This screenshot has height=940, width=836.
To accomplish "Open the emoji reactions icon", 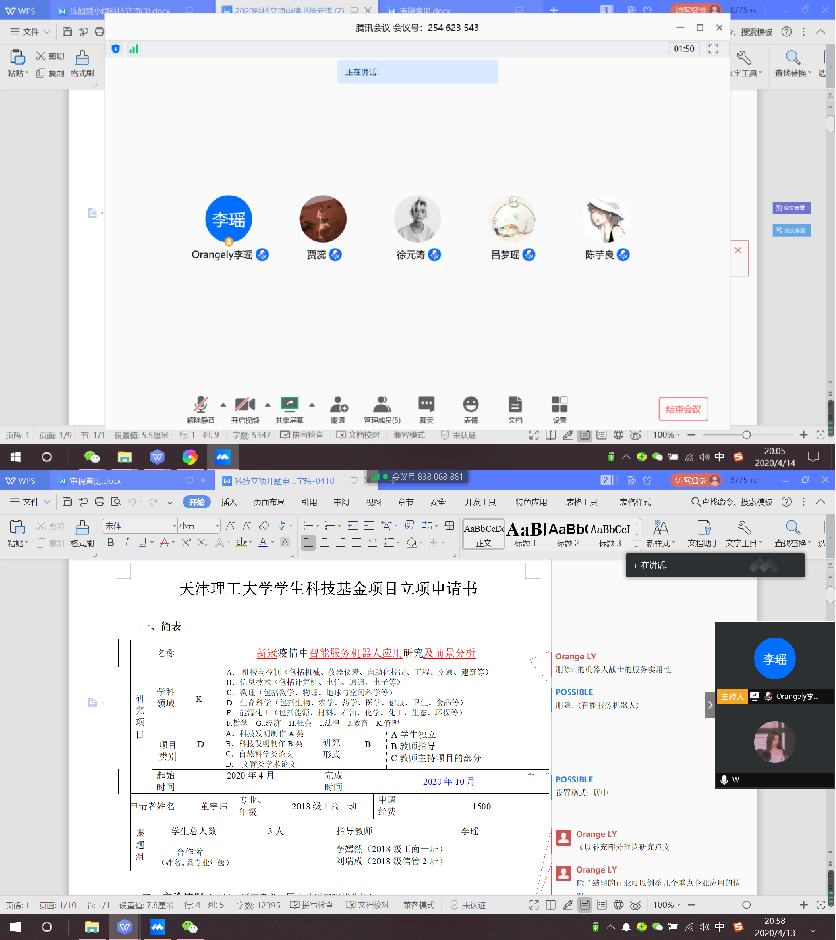I will [x=470, y=405].
